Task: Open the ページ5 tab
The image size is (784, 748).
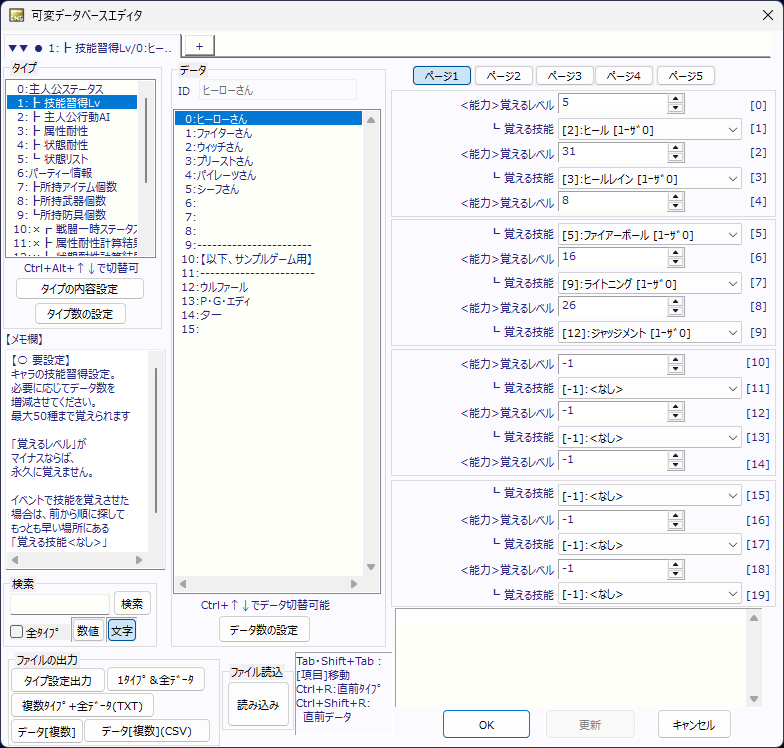Action: 685,76
